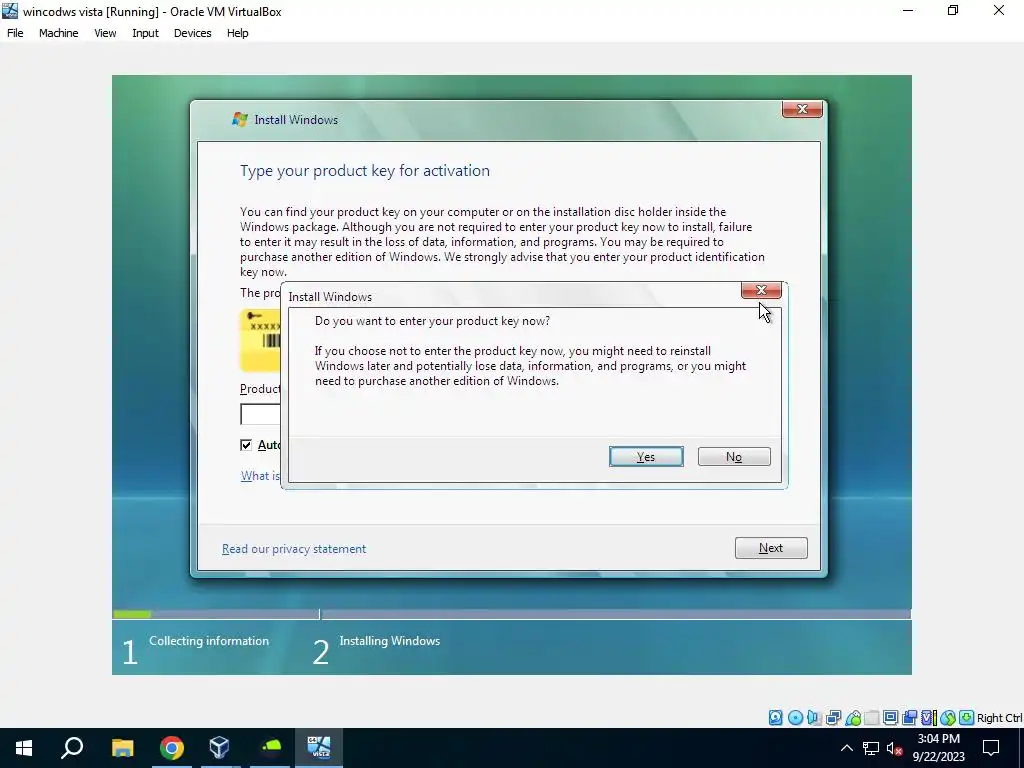Click the audio status icon in VirtualBox
Viewport: 1024px width, 768px height.
coord(814,718)
